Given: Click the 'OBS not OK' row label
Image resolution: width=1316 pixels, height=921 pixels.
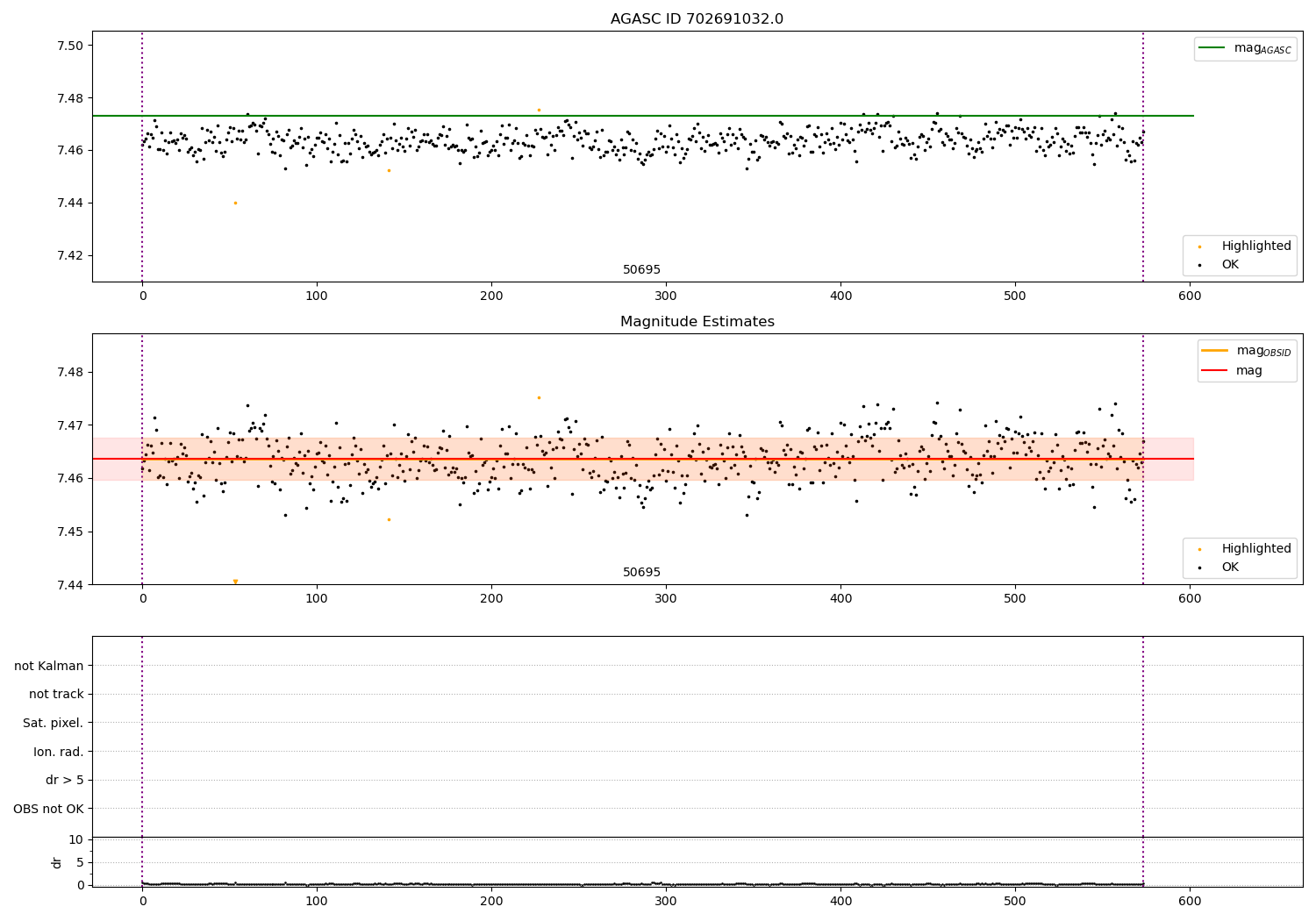Looking at the screenshot, I should [x=49, y=809].
